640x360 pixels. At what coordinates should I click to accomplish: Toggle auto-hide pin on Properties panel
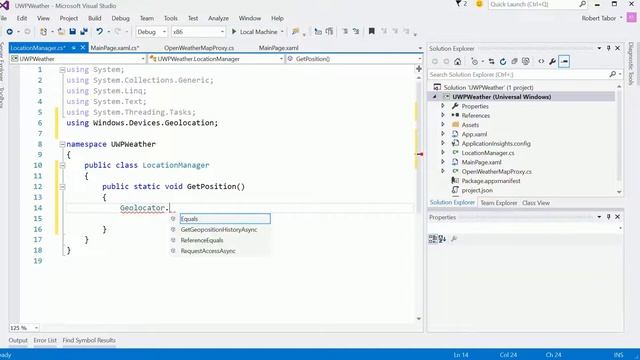608,217
